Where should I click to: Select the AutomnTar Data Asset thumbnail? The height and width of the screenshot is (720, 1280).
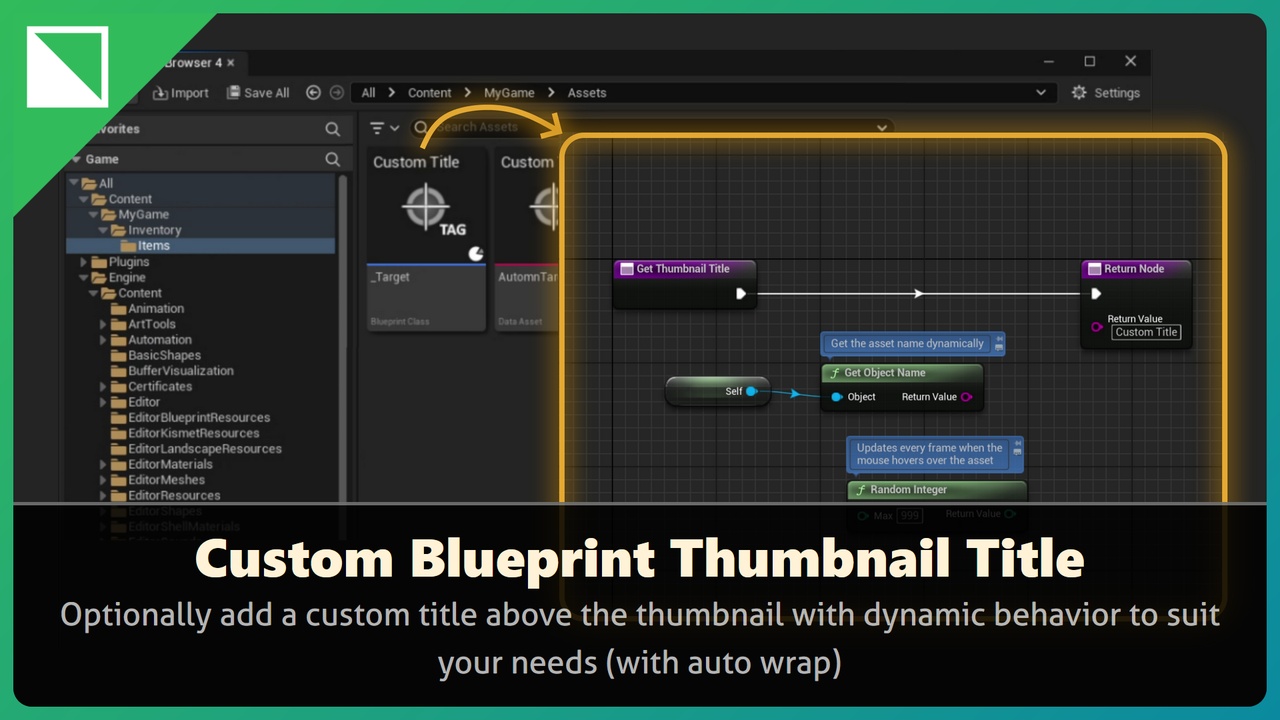[528, 240]
